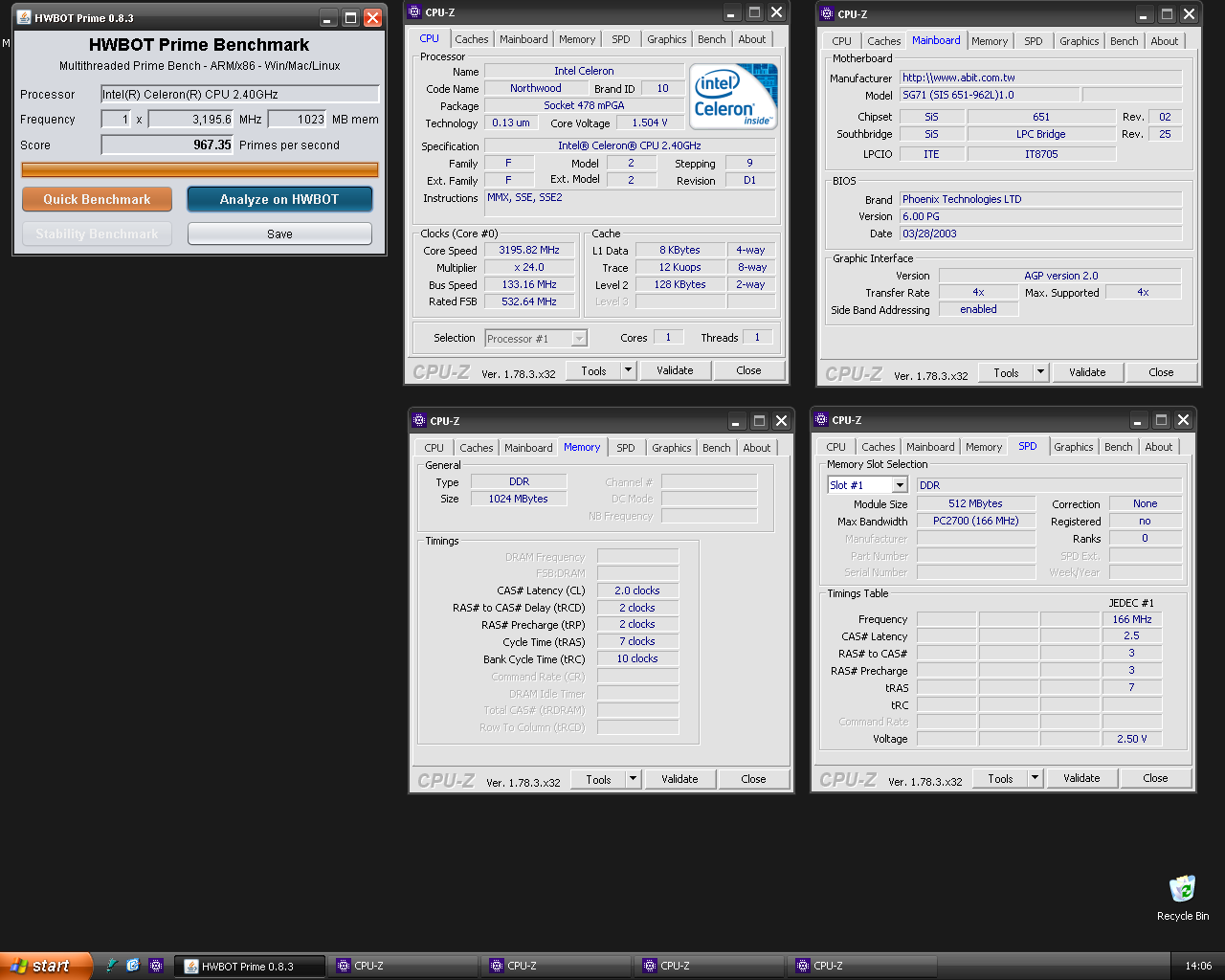This screenshot has height=980, width=1225.
Task: Click the 967.35 score field
Action: (x=167, y=145)
